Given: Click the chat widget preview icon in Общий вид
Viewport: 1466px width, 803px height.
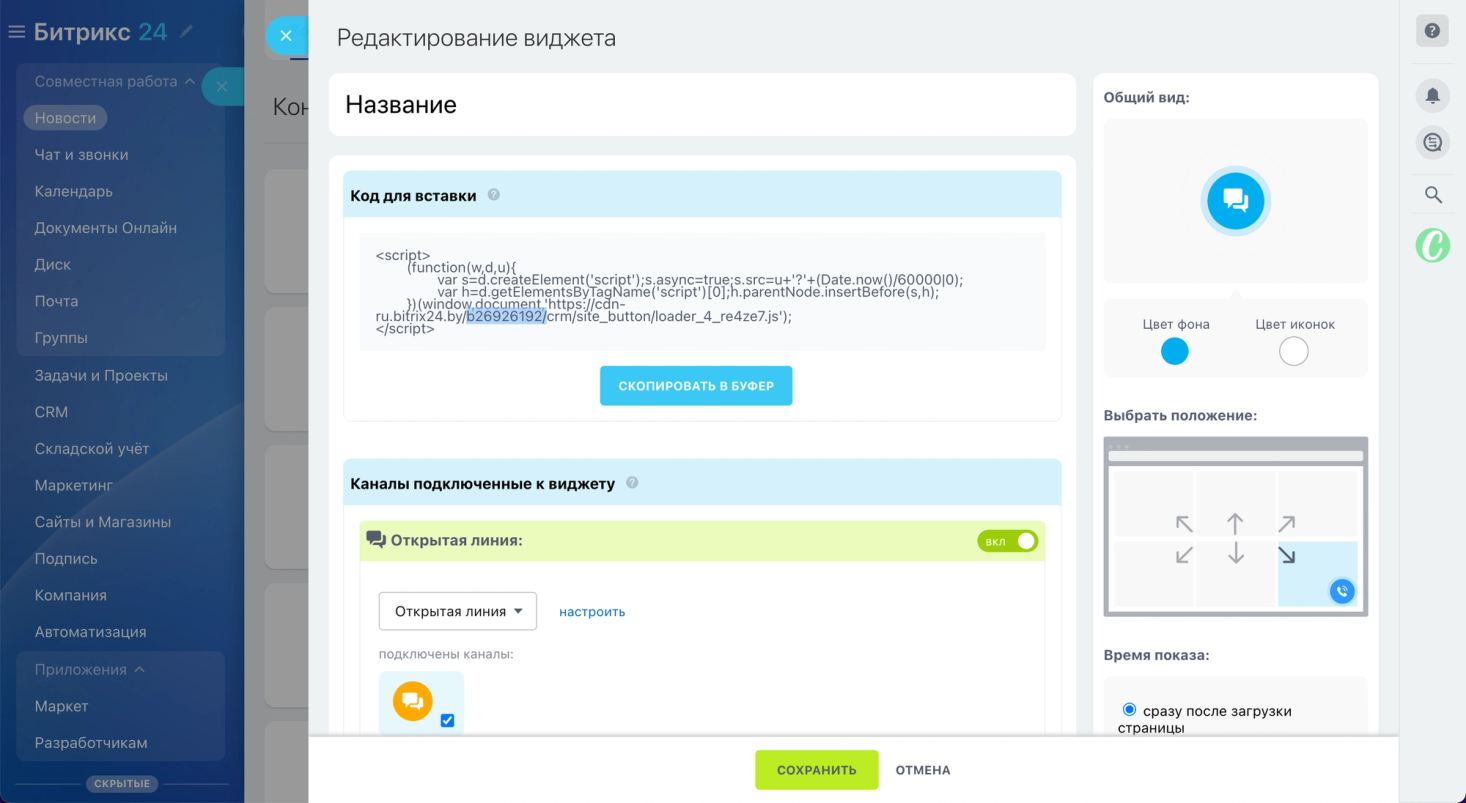Looking at the screenshot, I should pos(1235,201).
